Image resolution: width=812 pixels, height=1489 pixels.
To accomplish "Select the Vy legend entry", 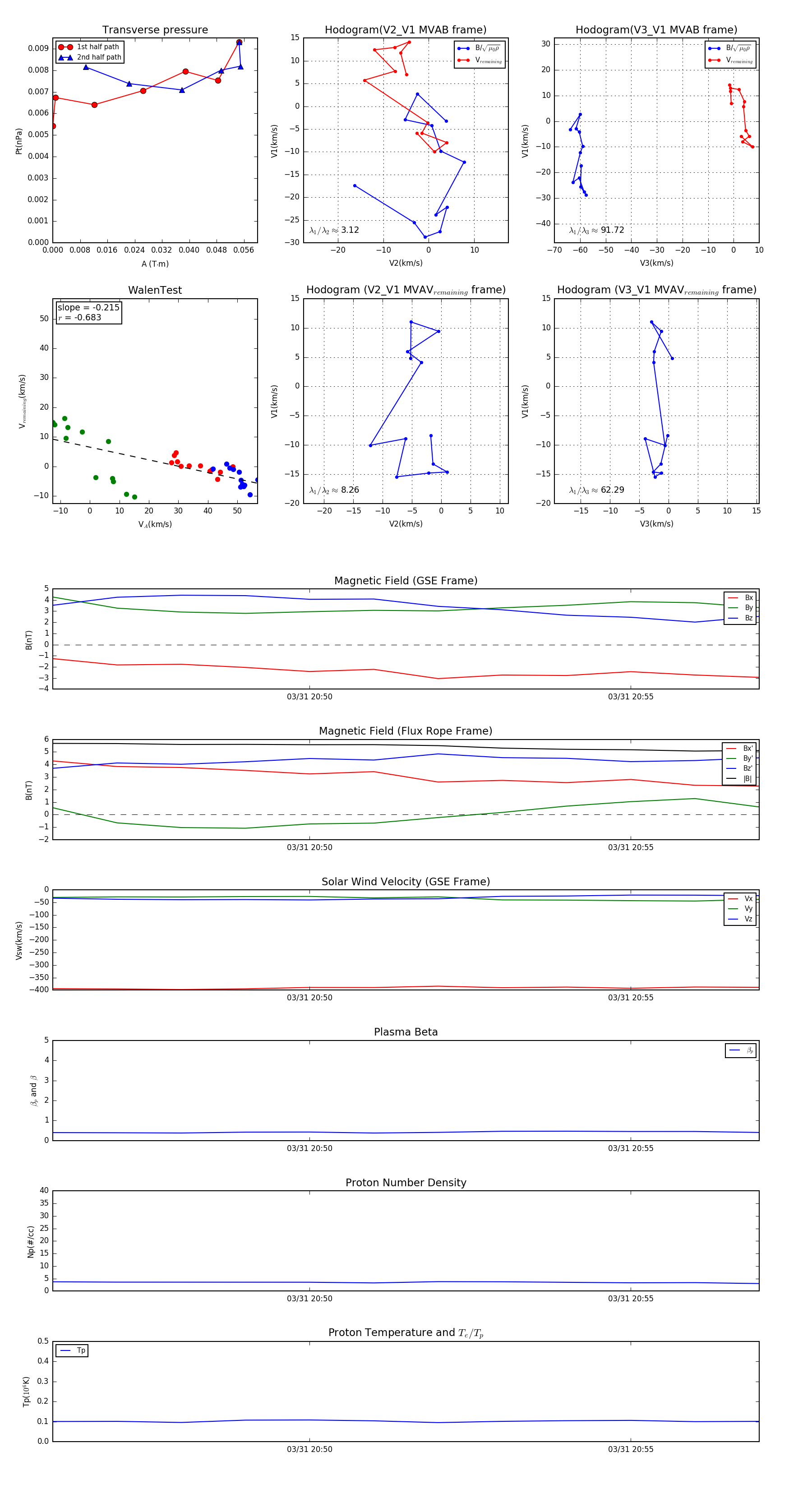I will (740, 909).
